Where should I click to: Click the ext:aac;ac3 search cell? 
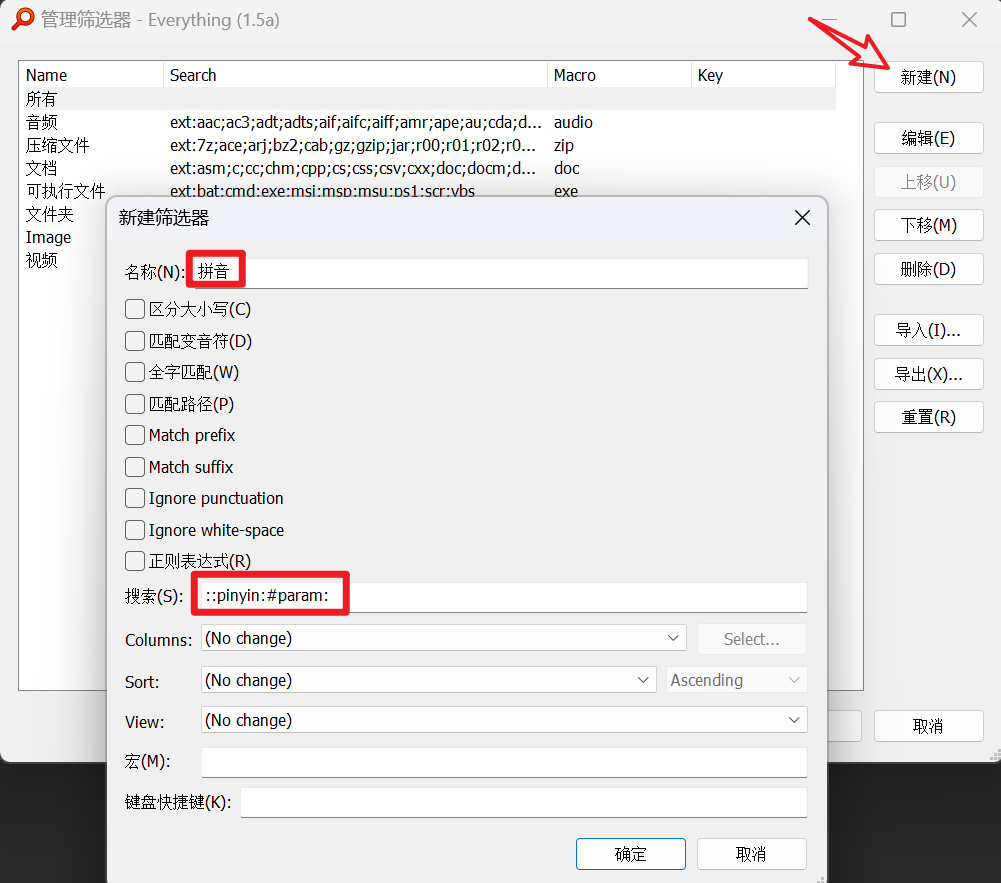pyautogui.click(x=355, y=122)
